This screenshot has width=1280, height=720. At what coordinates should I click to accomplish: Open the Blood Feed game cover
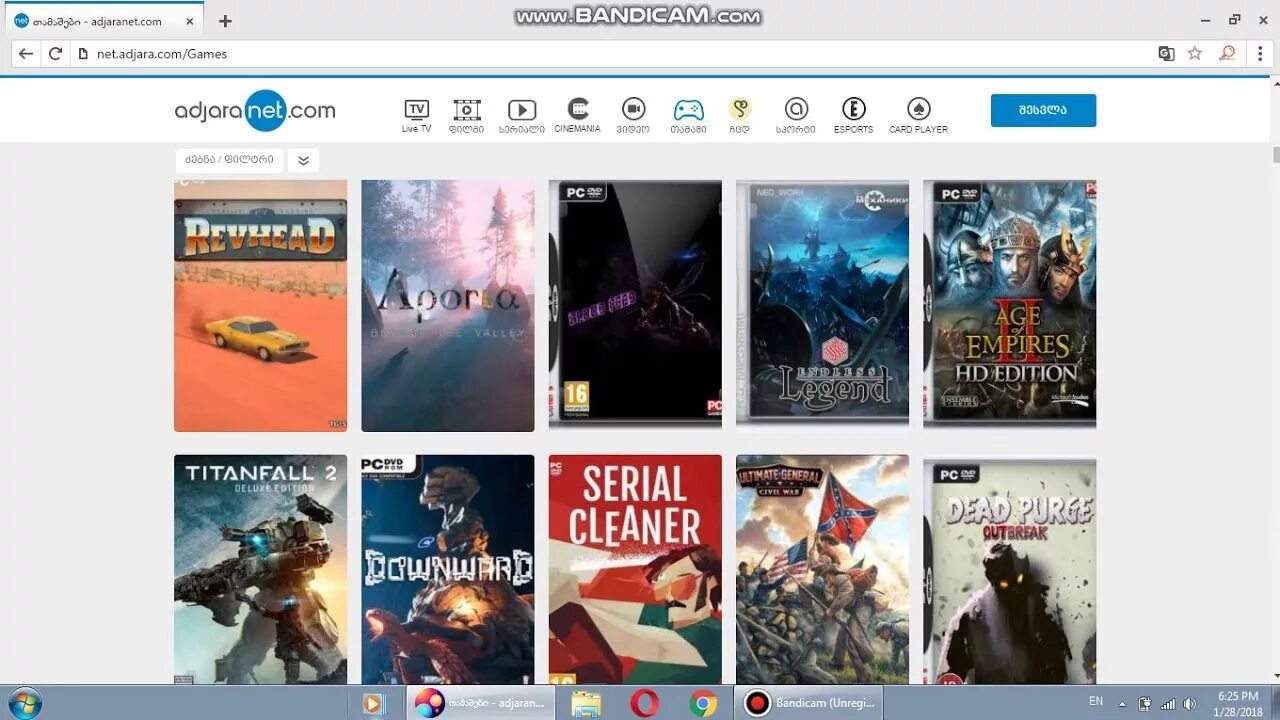click(635, 304)
